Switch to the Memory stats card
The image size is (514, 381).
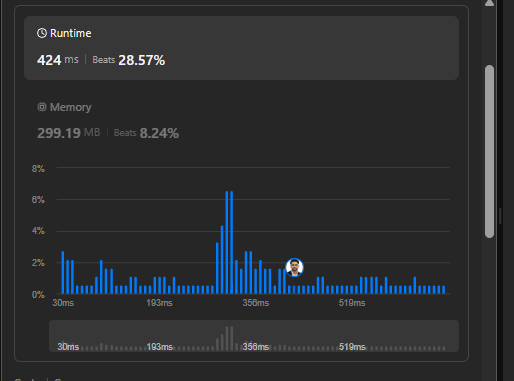pyautogui.click(x=241, y=121)
